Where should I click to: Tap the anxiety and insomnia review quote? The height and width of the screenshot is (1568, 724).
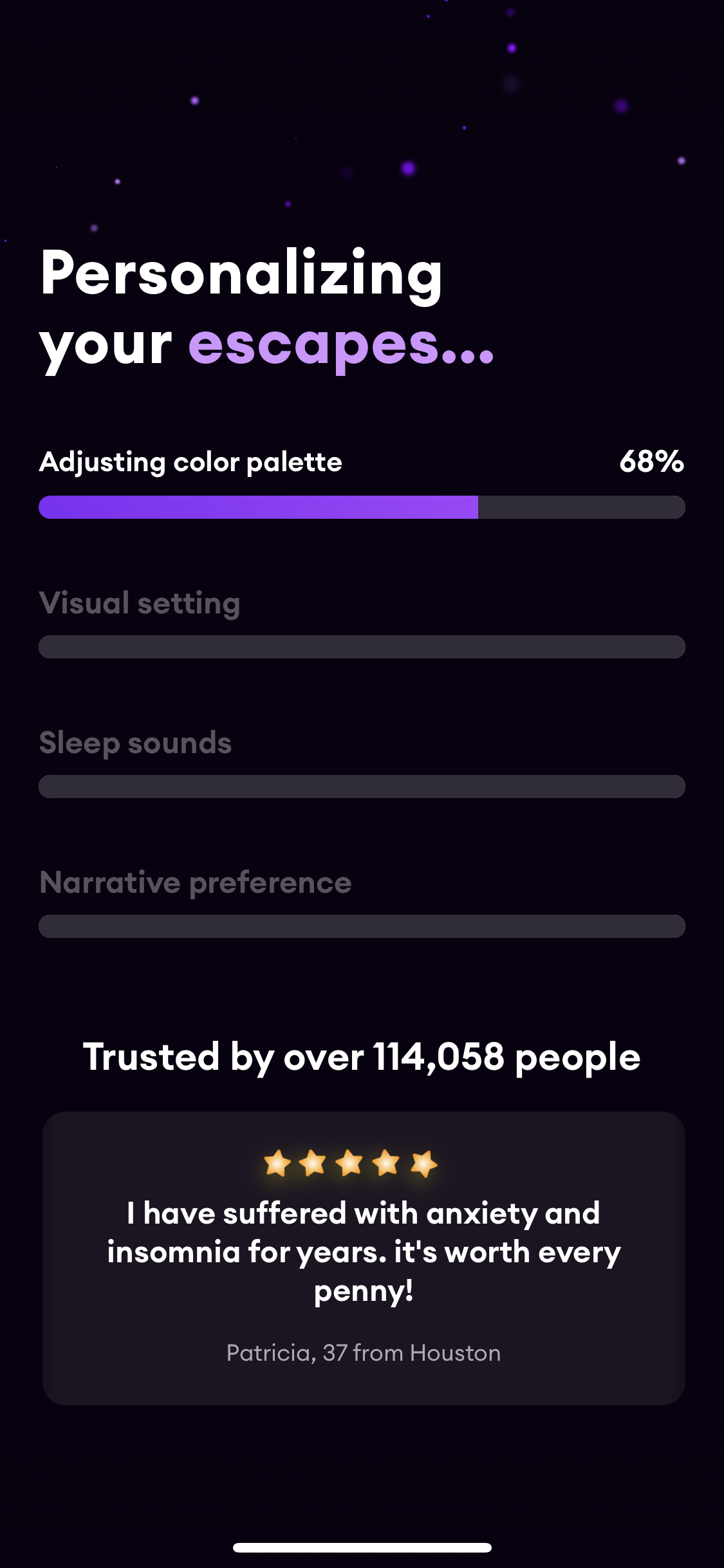click(x=364, y=1252)
